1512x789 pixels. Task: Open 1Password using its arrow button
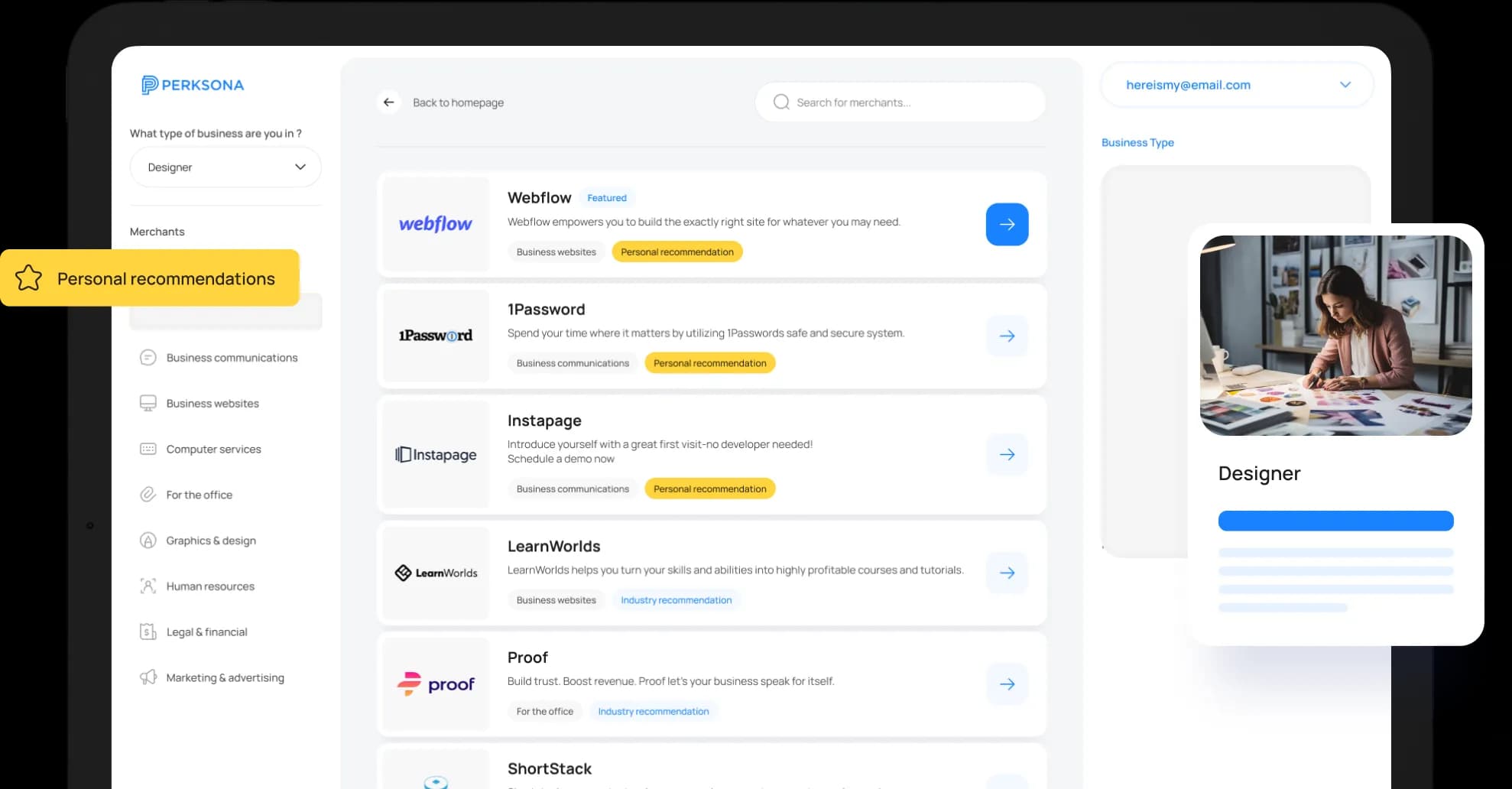[1007, 336]
